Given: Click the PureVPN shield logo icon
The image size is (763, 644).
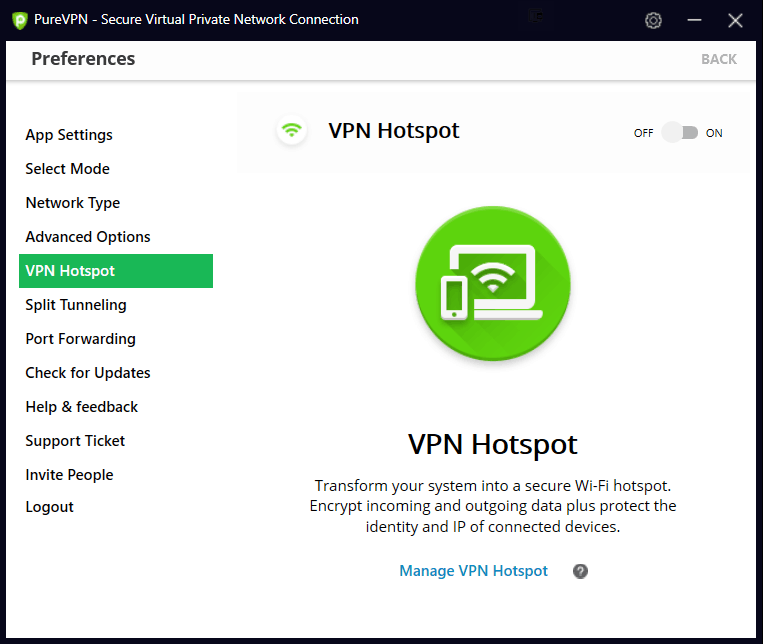Looking at the screenshot, I should tap(20, 20).
